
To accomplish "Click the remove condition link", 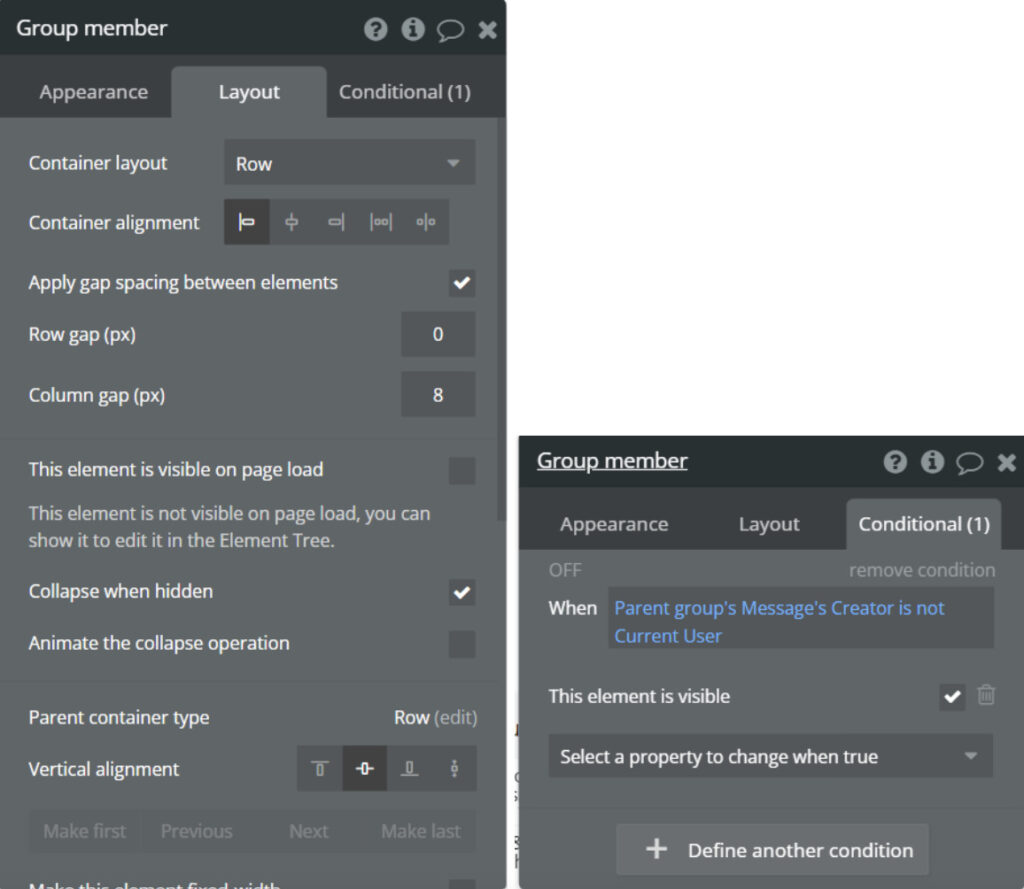I will pyautogui.click(x=921, y=570).
